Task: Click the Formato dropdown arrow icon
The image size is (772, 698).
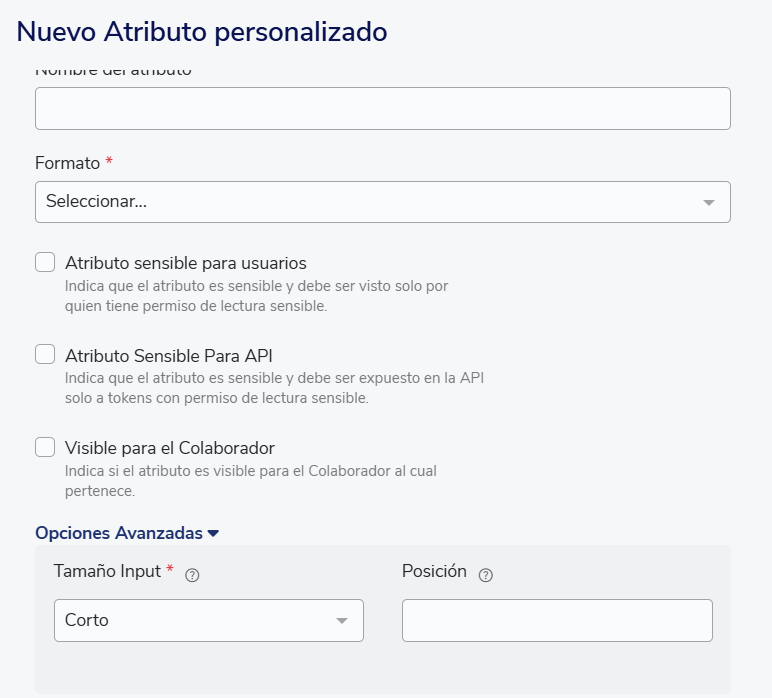Action: click(x=709, y=202)
